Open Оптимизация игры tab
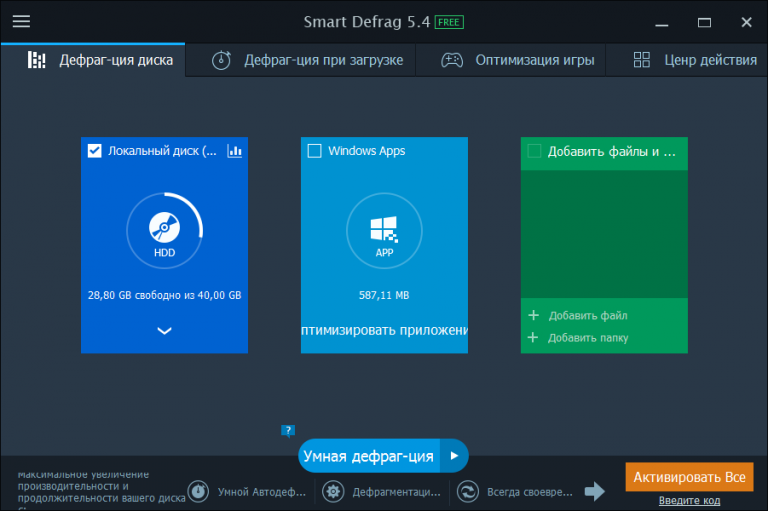768x511 pixels. [510, 60]
